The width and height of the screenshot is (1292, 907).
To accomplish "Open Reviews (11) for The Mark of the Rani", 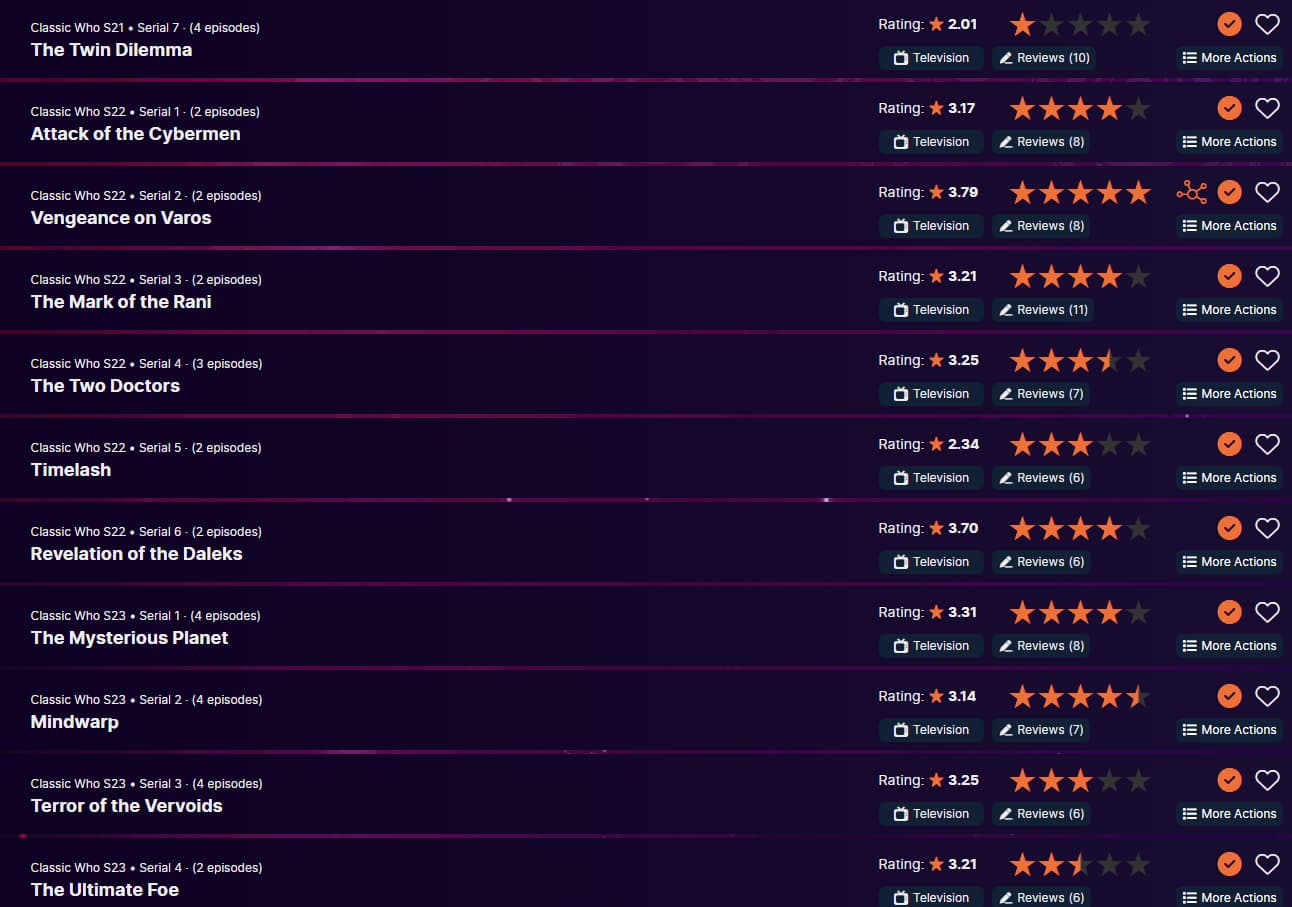I will 1043,310.
